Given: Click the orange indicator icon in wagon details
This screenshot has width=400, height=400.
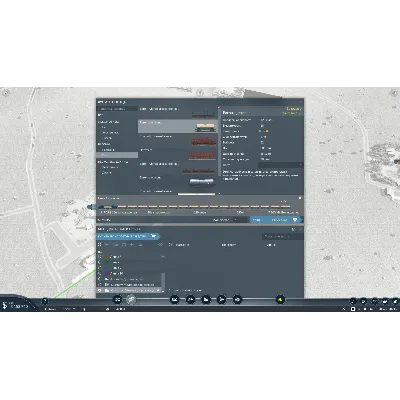Looking at the screenshot, I should (x=267, y=131).
